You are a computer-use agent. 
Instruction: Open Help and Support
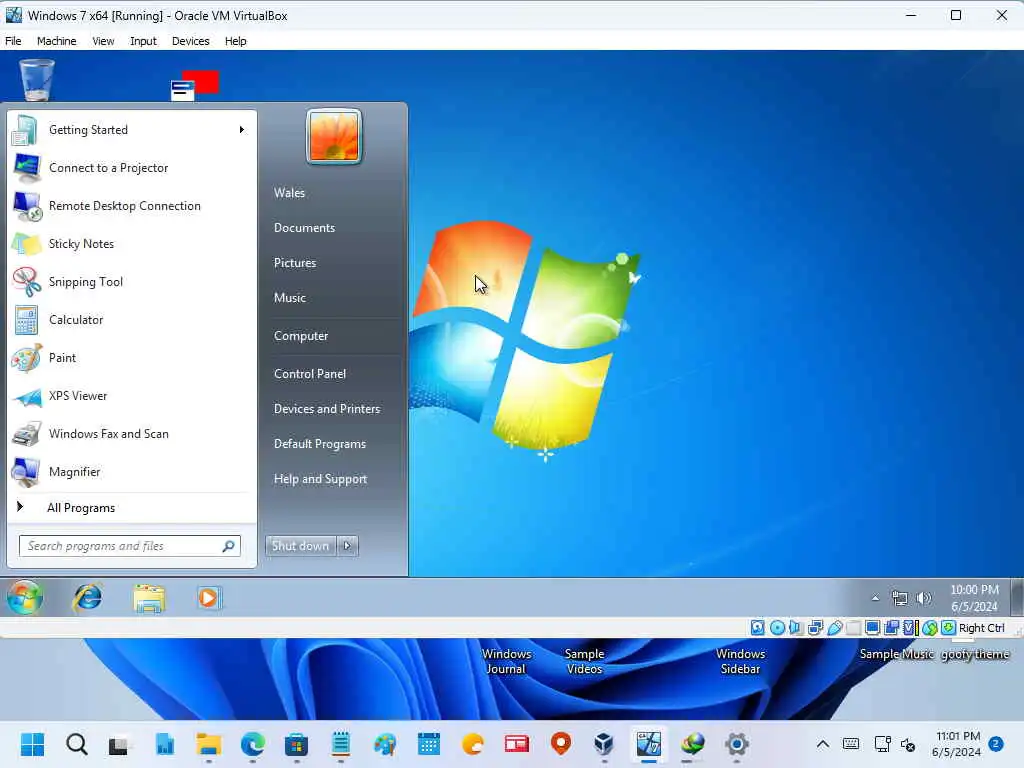point(321,479)
